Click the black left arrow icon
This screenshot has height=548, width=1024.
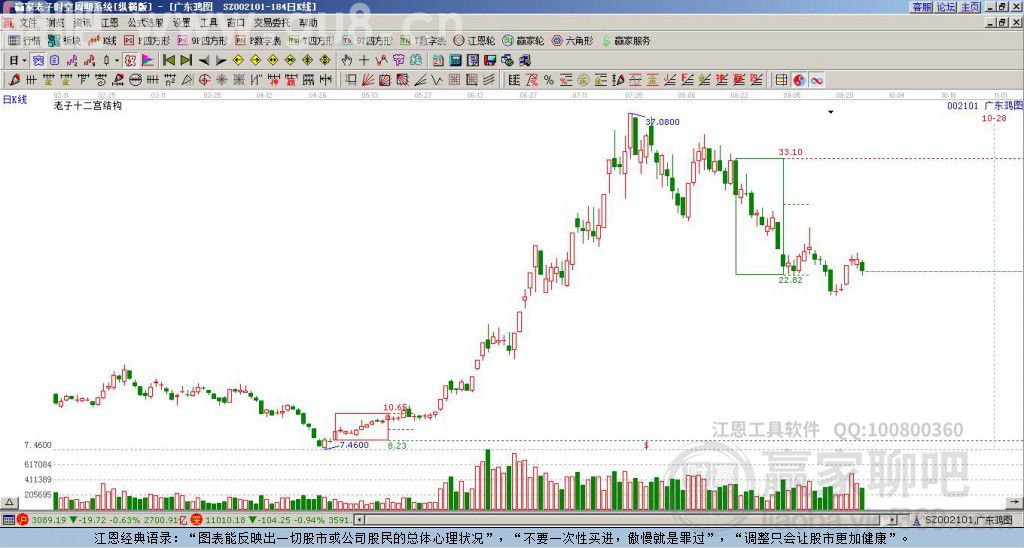(204, 61)
